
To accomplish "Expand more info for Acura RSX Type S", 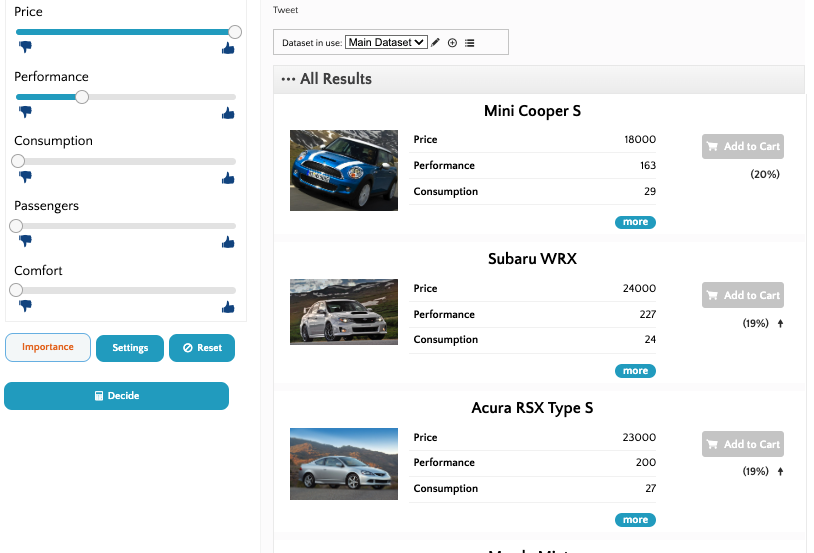I will click(x=635, y=520).
